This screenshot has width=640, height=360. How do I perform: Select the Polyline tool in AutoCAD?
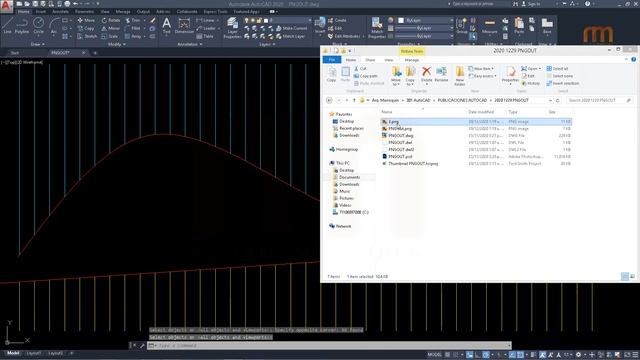(22, 25)
